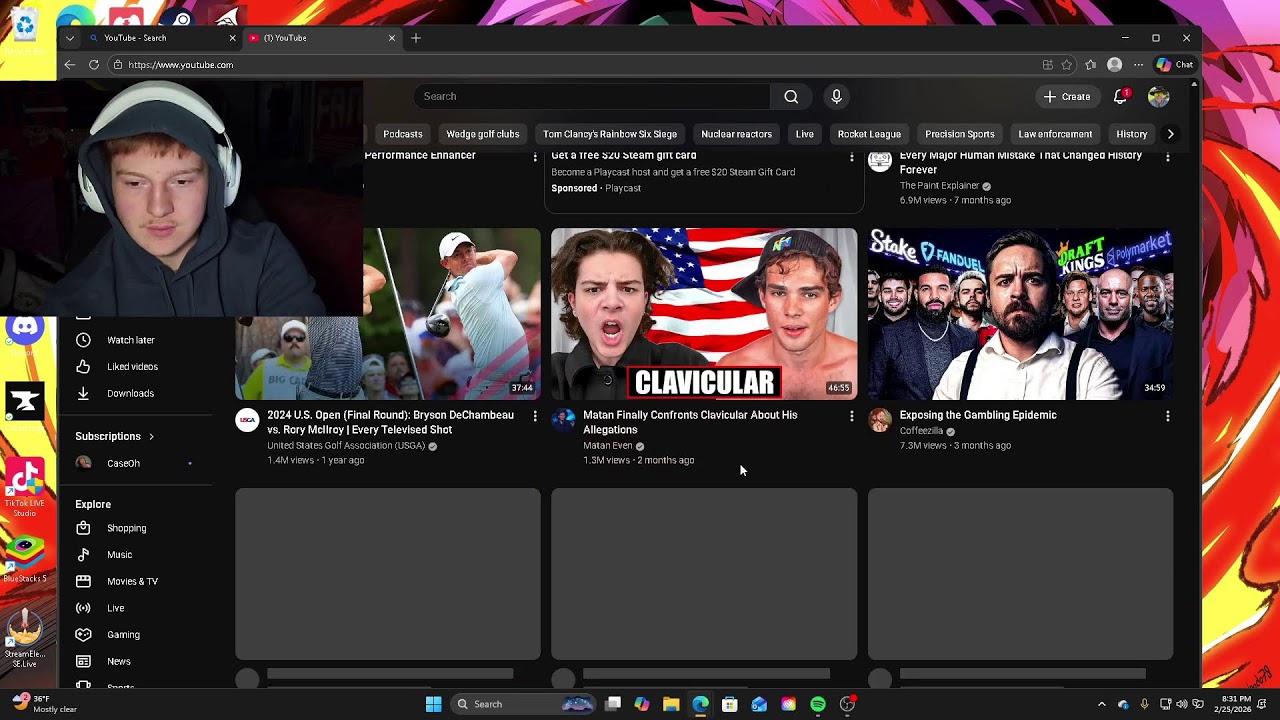
Task: Open a new browser tab
Action: tap(416, 38)
